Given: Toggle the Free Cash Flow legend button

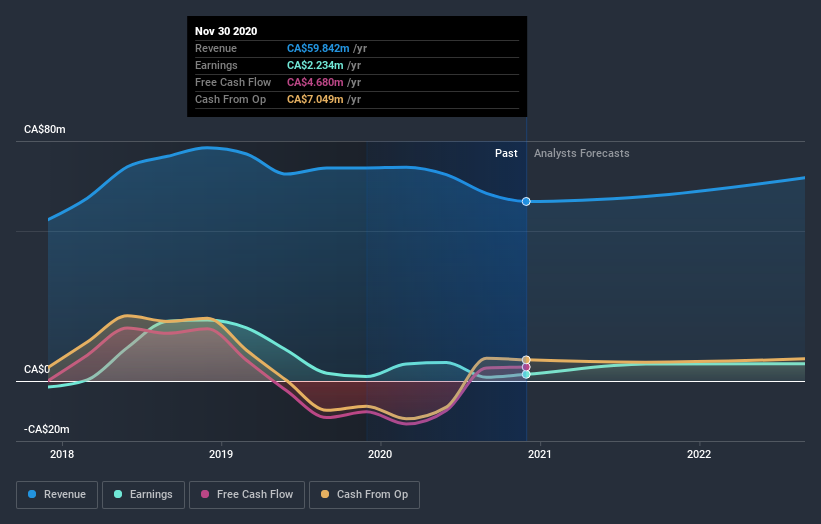Looking at the screenshot, I should [x=247, y=495].
